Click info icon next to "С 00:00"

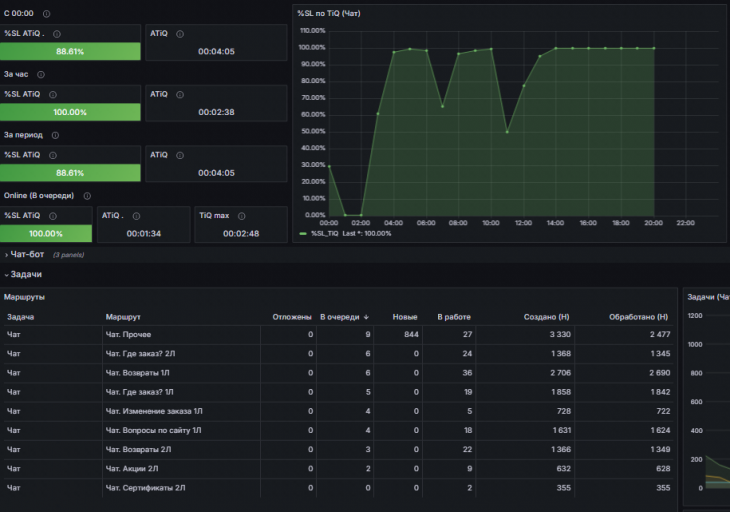point(47,14)
